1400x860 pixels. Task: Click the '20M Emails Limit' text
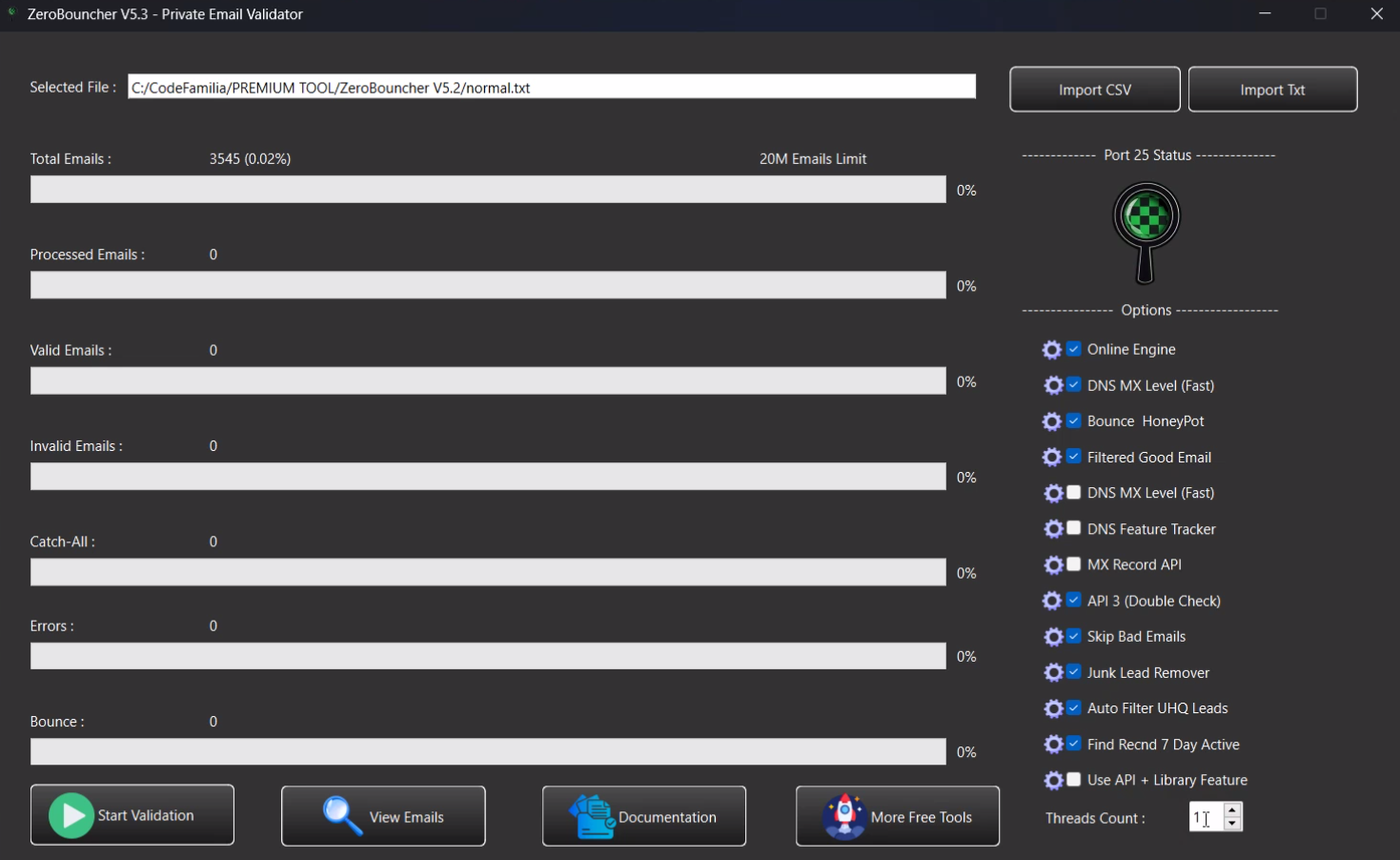pos(813,159)
